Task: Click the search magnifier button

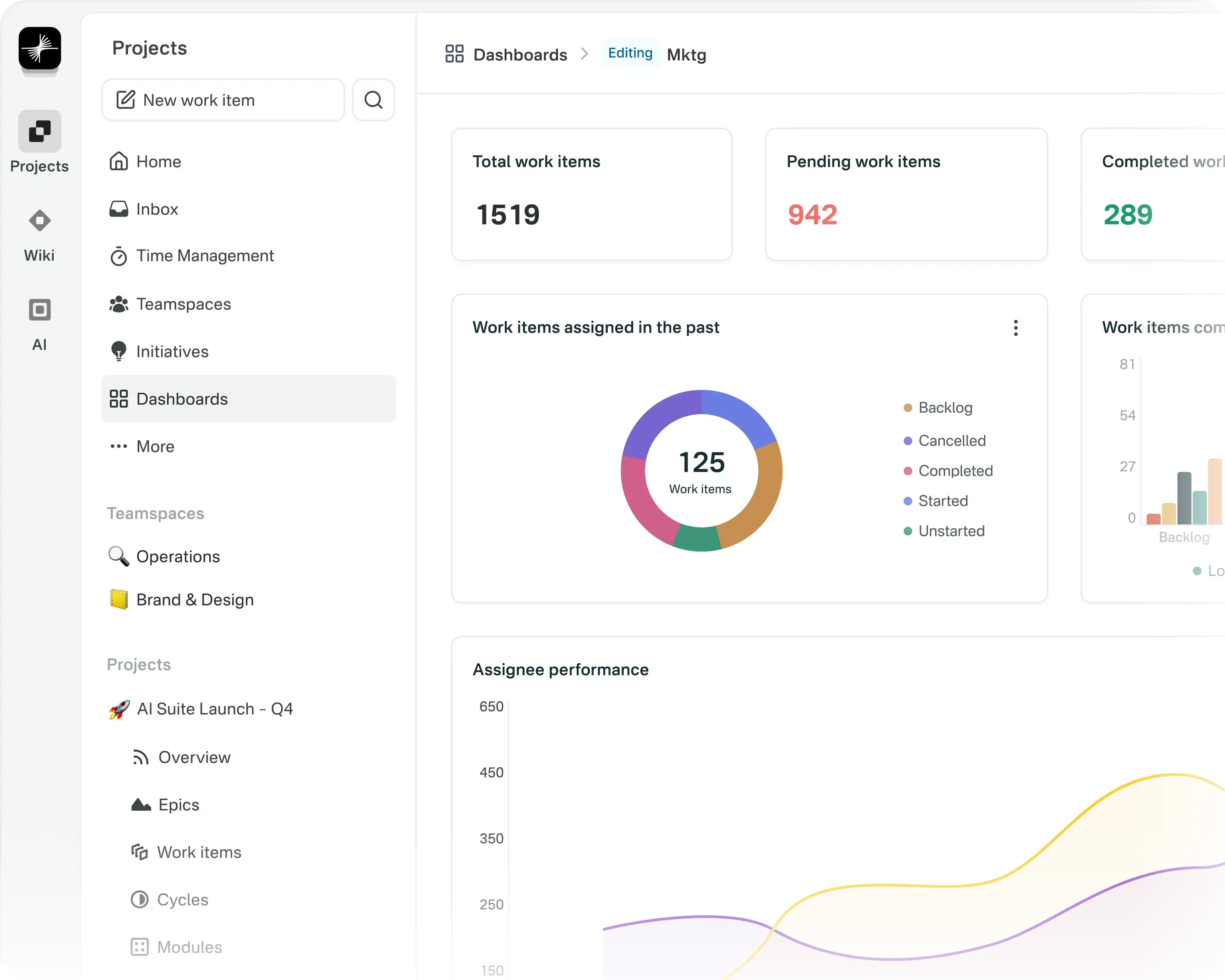Action: (373, 100)
